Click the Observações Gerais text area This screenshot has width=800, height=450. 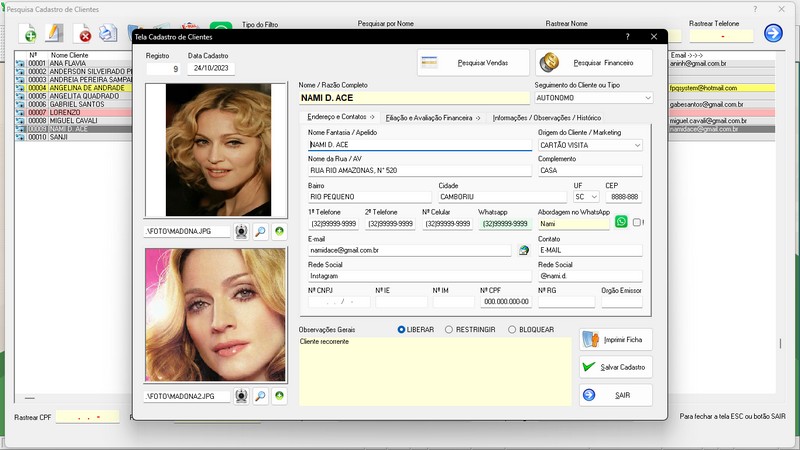434,370
